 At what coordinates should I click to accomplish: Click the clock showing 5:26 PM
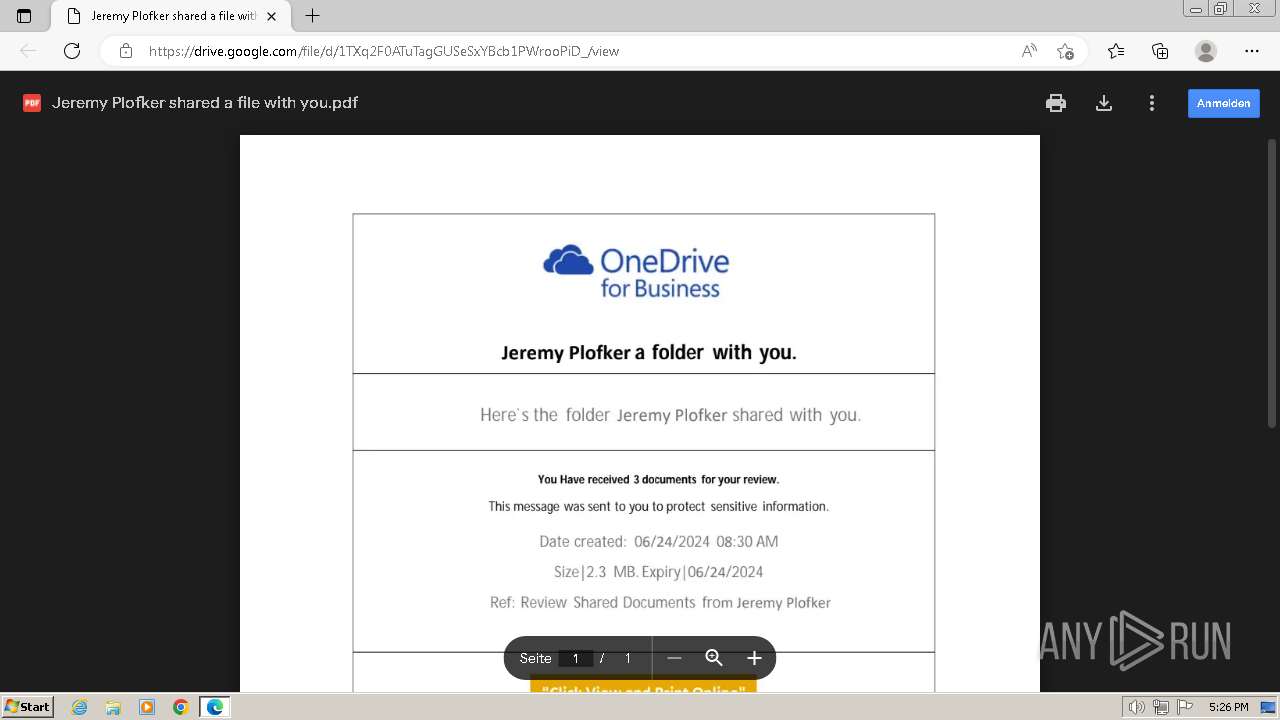pos(1228,707)
